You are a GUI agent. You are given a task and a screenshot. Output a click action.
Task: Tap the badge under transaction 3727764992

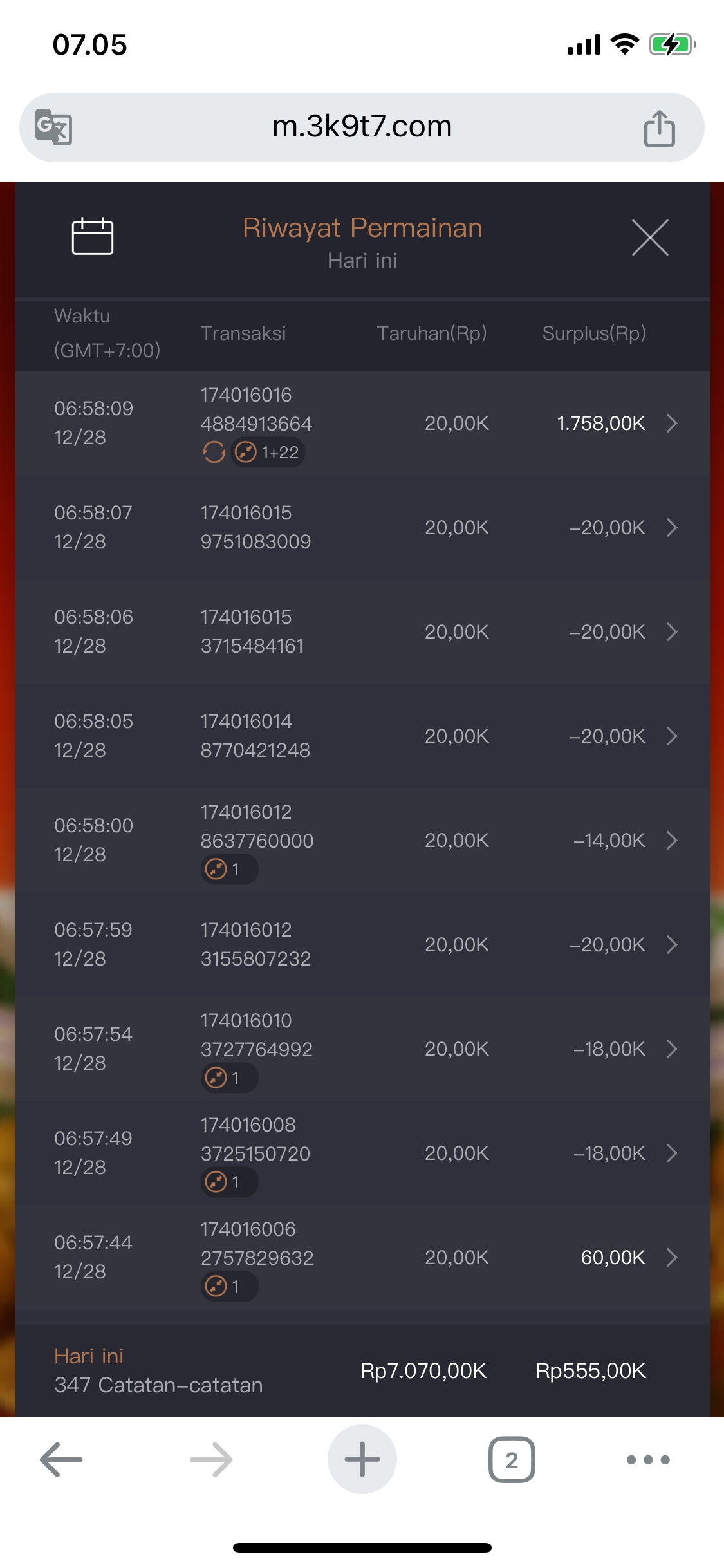229,1078
